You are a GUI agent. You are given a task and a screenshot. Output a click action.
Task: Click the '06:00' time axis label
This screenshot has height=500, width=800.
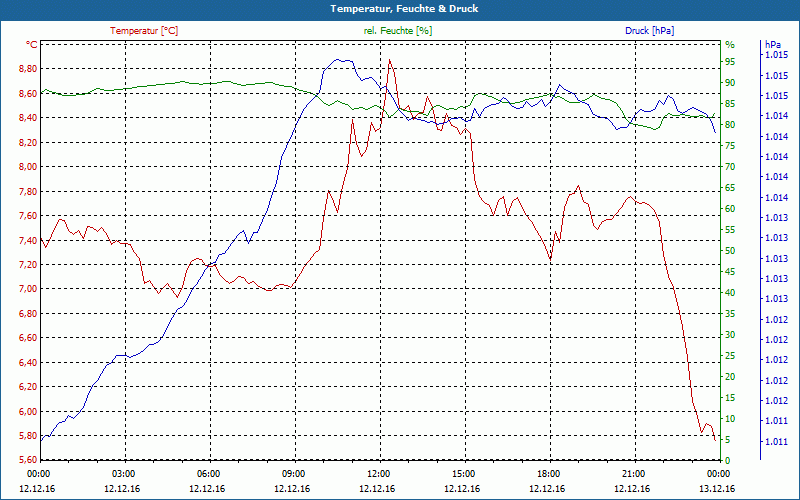point(208,474)
